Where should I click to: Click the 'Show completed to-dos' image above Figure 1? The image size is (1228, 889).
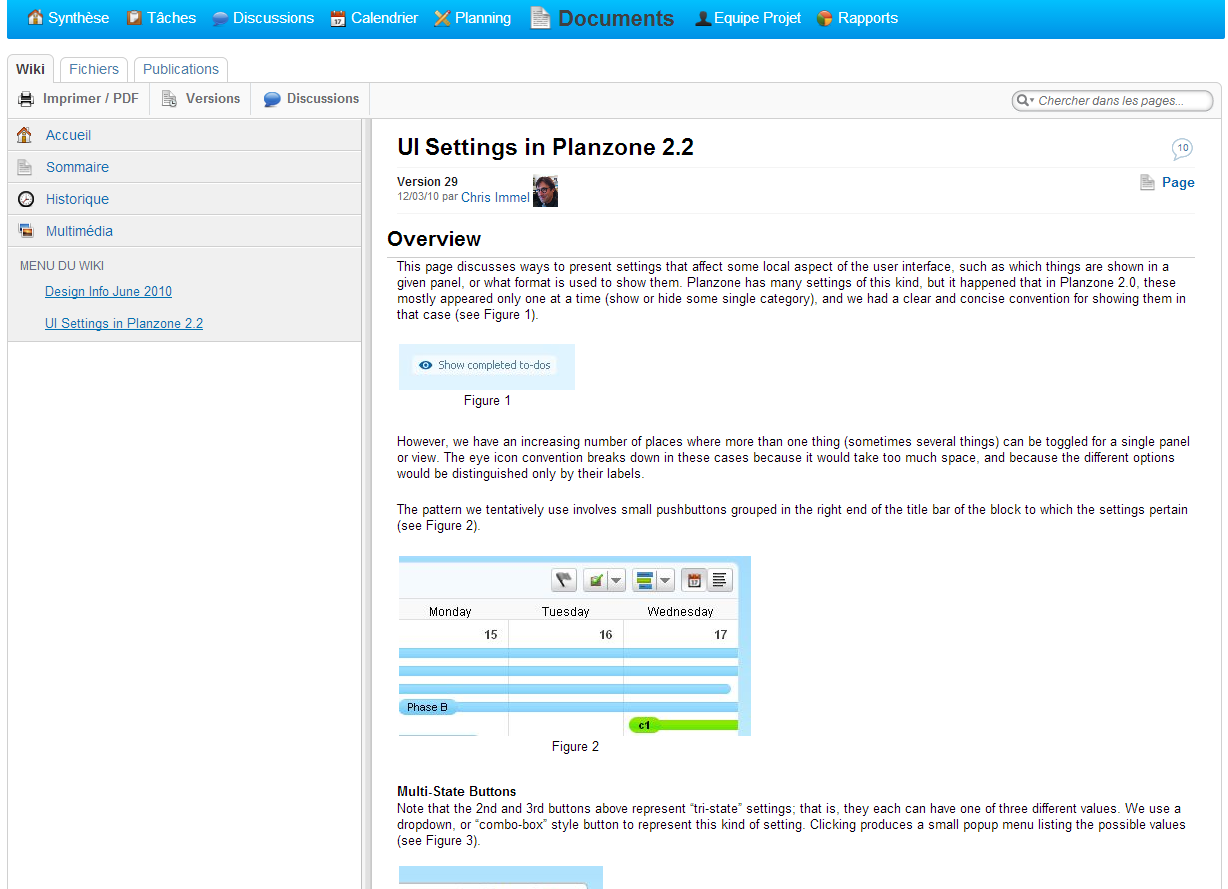click(487, 366)
